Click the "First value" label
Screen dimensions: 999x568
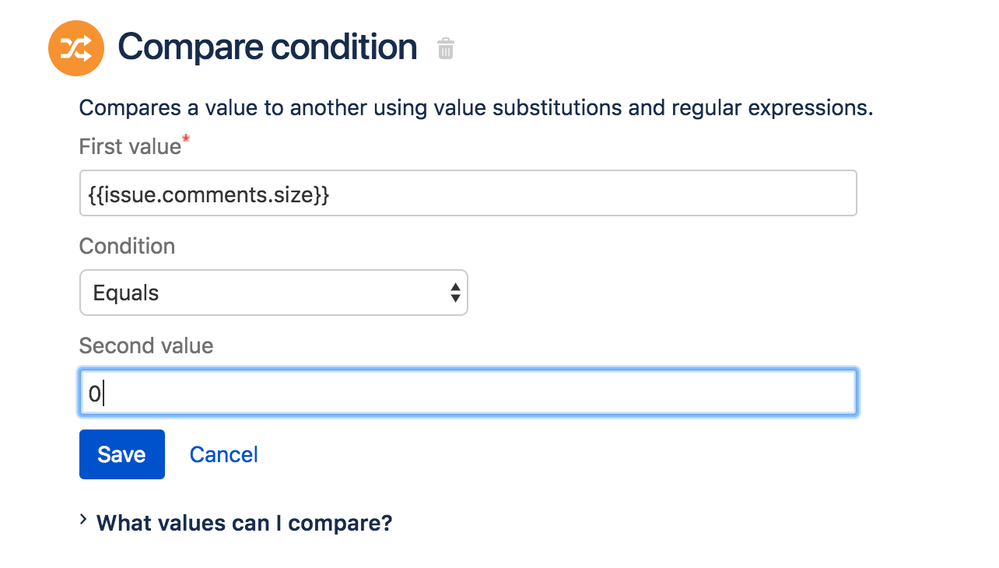tap(129, 147)
